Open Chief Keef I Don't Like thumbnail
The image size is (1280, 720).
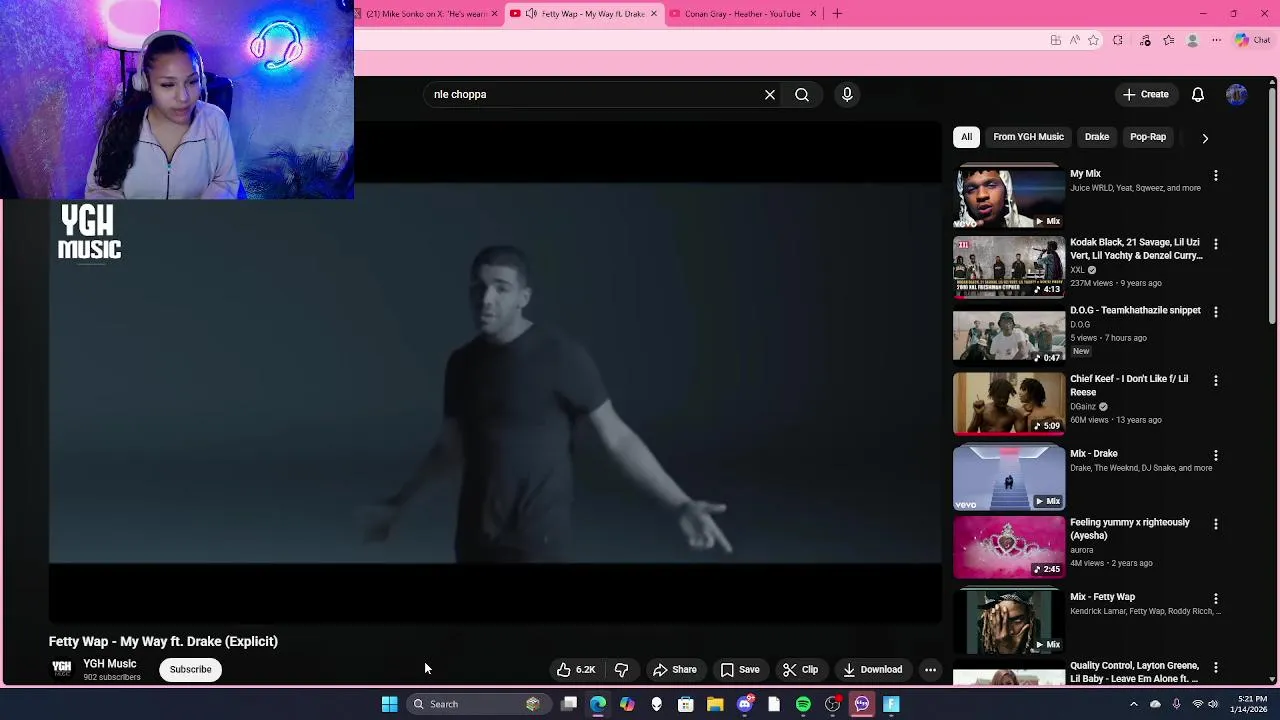[1009, 403]
